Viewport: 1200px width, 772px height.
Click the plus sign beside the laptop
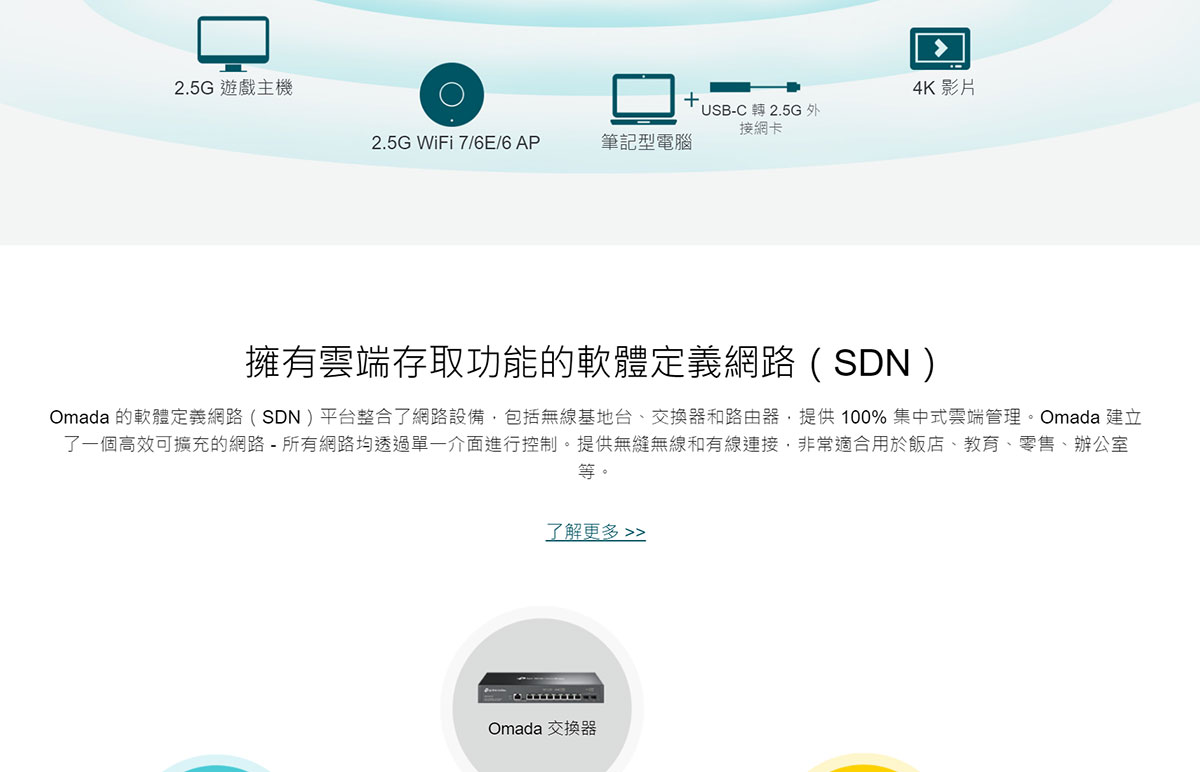pos(691,100)
